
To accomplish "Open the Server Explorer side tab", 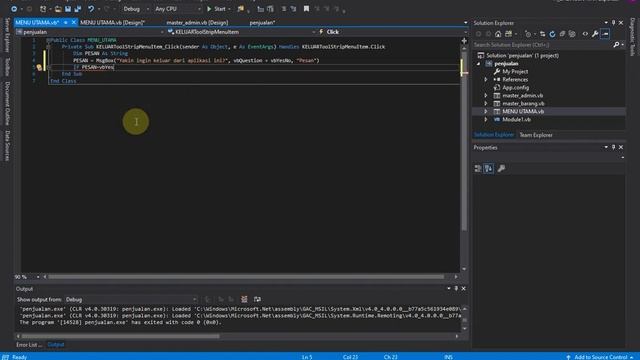I will point(7,35).
